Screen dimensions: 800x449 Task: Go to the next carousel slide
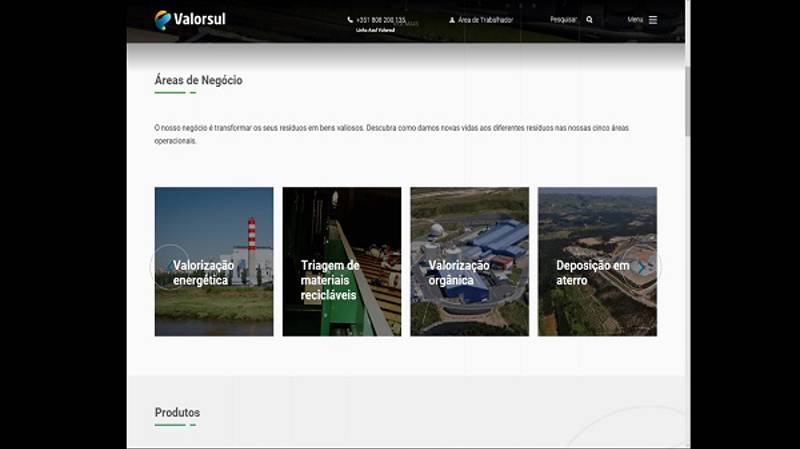coord(643,267)
